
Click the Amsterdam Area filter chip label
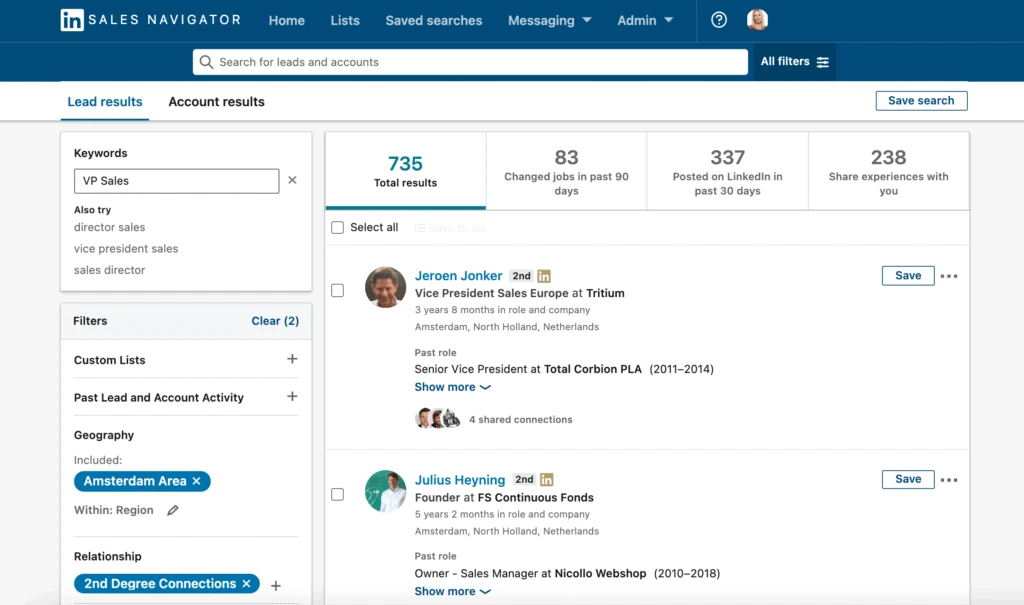click(135, 481)
